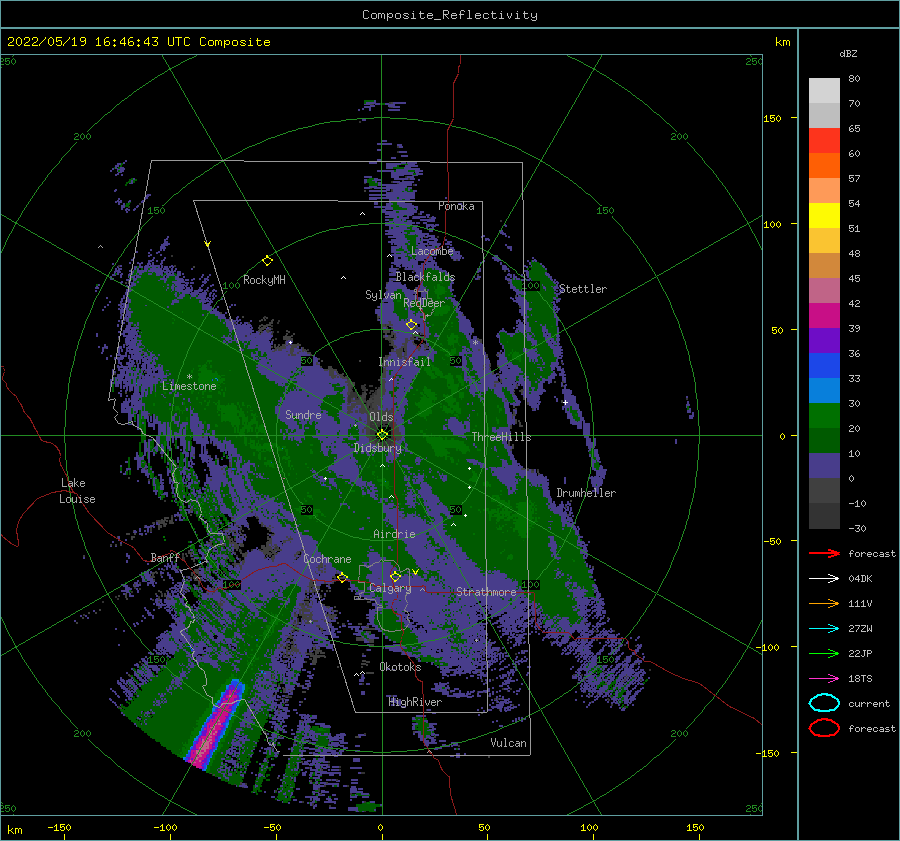This screenshot has width=900, height=841.
Task: Click the dBZ legend heading
Action: (848, 54)
